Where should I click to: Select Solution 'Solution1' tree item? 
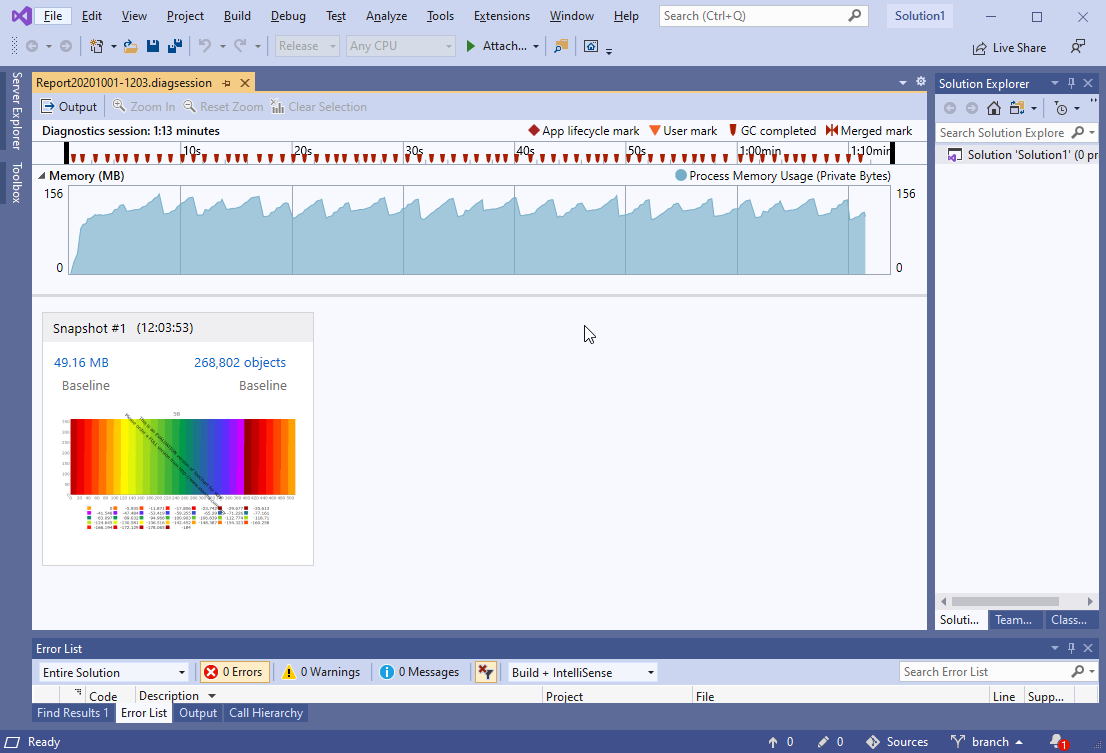coord(1022,154)
